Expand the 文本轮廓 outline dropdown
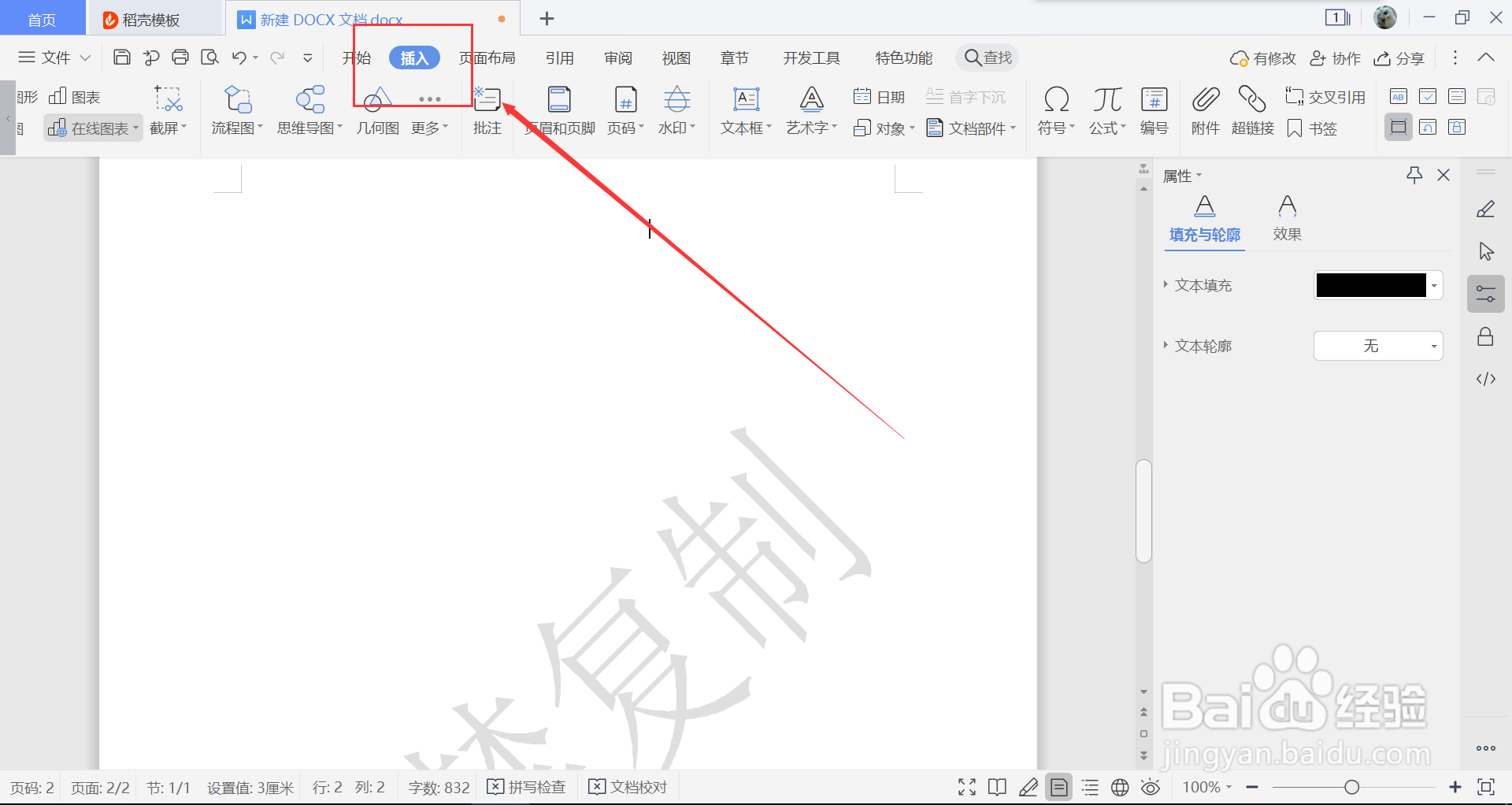The width and height of the screenshot is (1512, 805). (1435, 345)
